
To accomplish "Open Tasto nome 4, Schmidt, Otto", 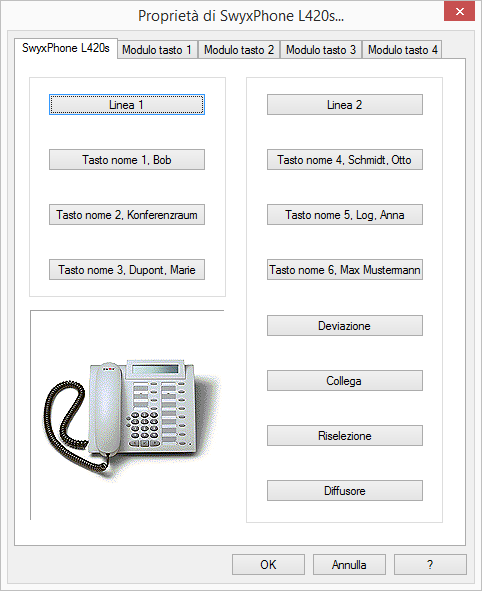I will [345, 159].
